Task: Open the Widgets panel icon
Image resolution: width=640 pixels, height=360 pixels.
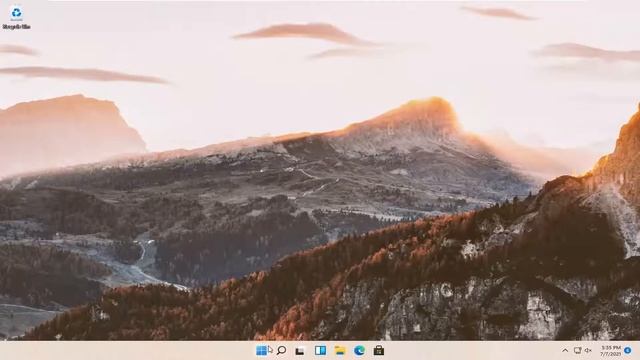Action: 320,350
